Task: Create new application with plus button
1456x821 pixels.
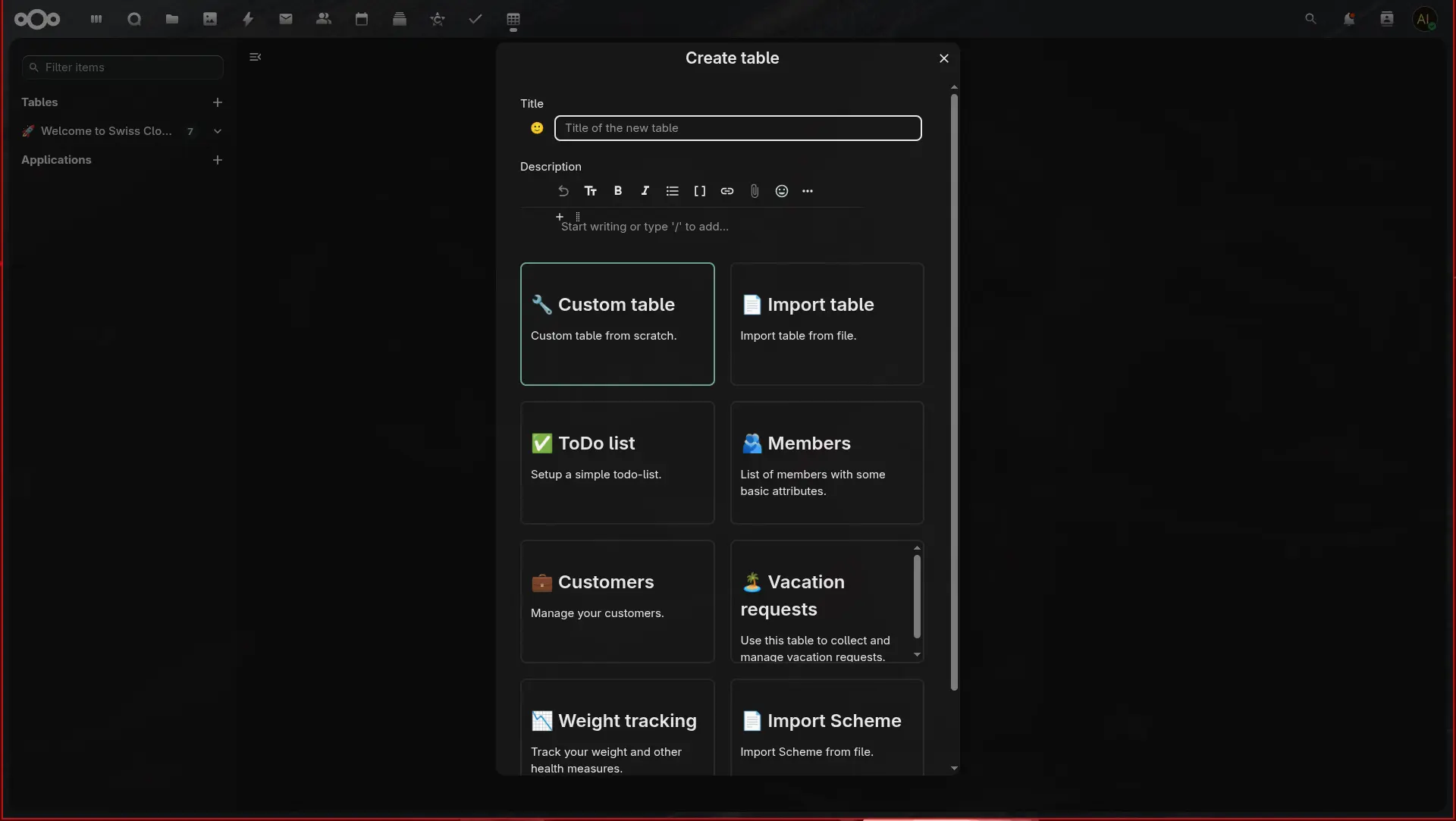Action: (218, 160)
